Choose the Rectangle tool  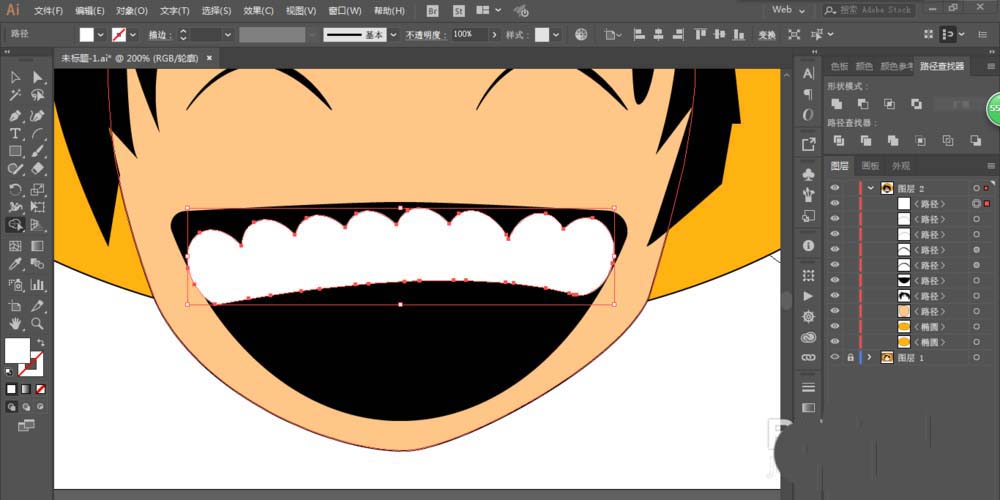click(15, 152)
